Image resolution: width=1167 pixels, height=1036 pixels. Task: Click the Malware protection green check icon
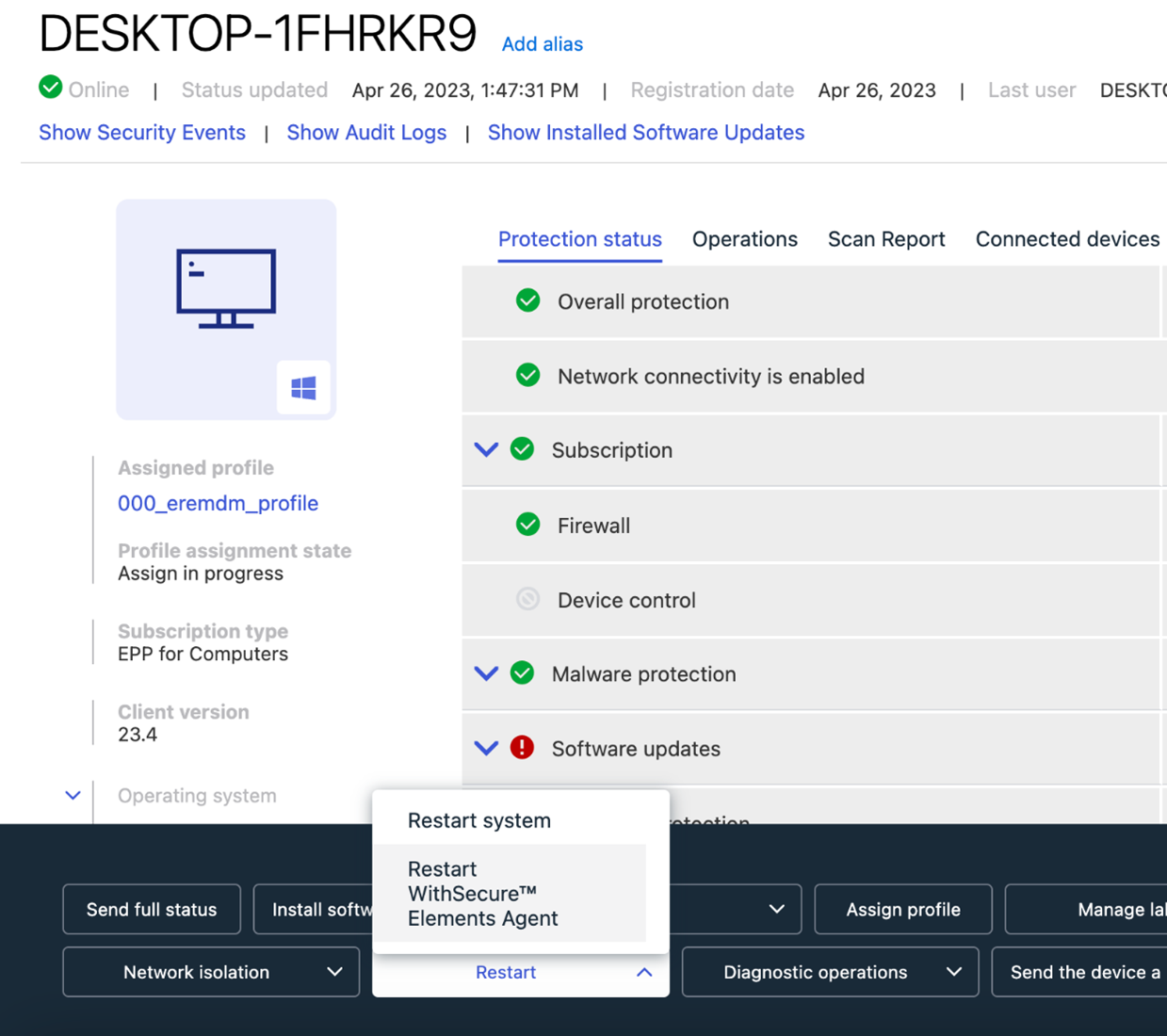pyautogui.click(x=523, y=673)
